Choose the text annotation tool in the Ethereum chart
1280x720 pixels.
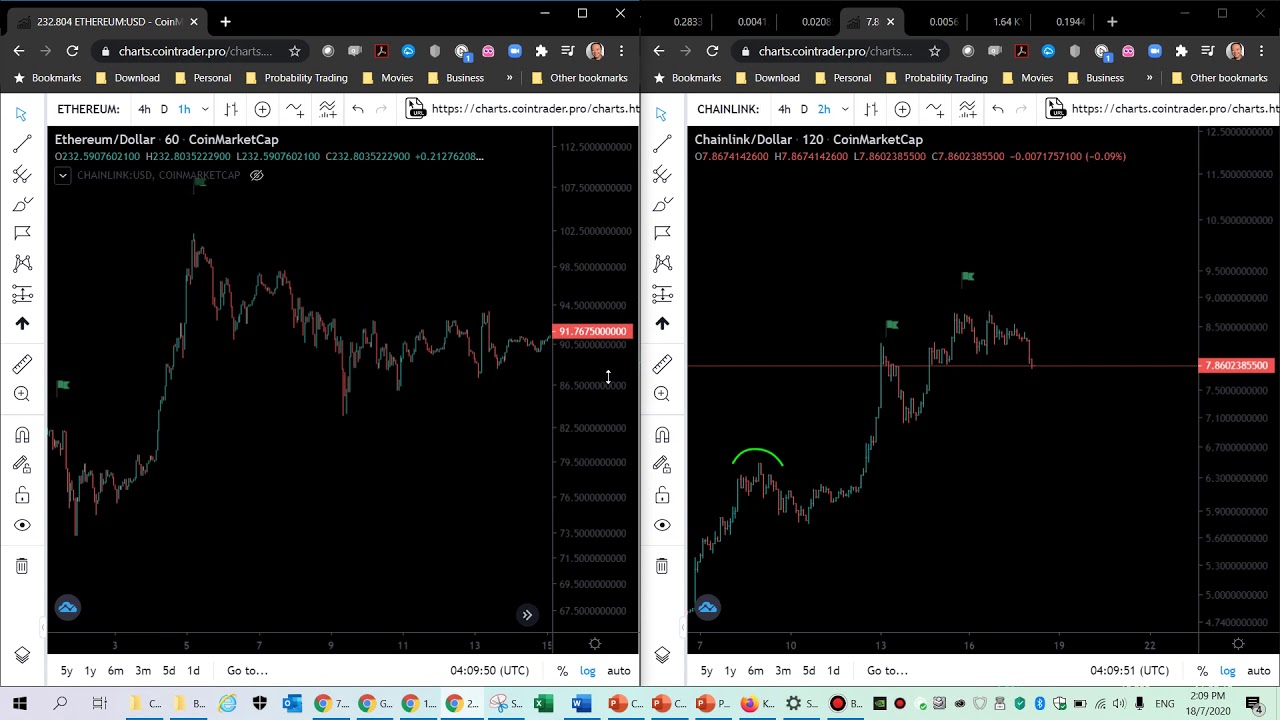click(22, 233)
